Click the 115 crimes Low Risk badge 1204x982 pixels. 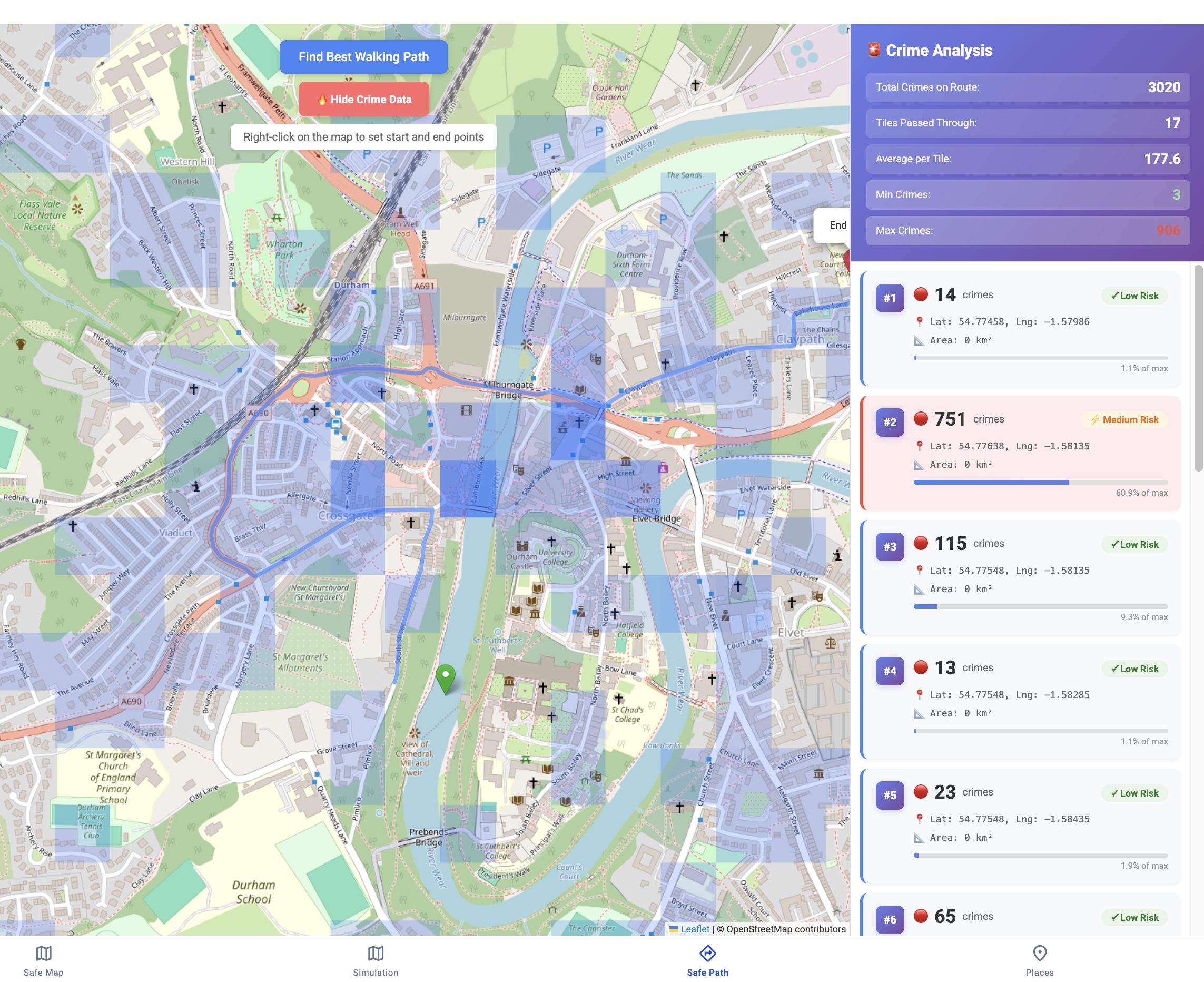coord(1134,545)
